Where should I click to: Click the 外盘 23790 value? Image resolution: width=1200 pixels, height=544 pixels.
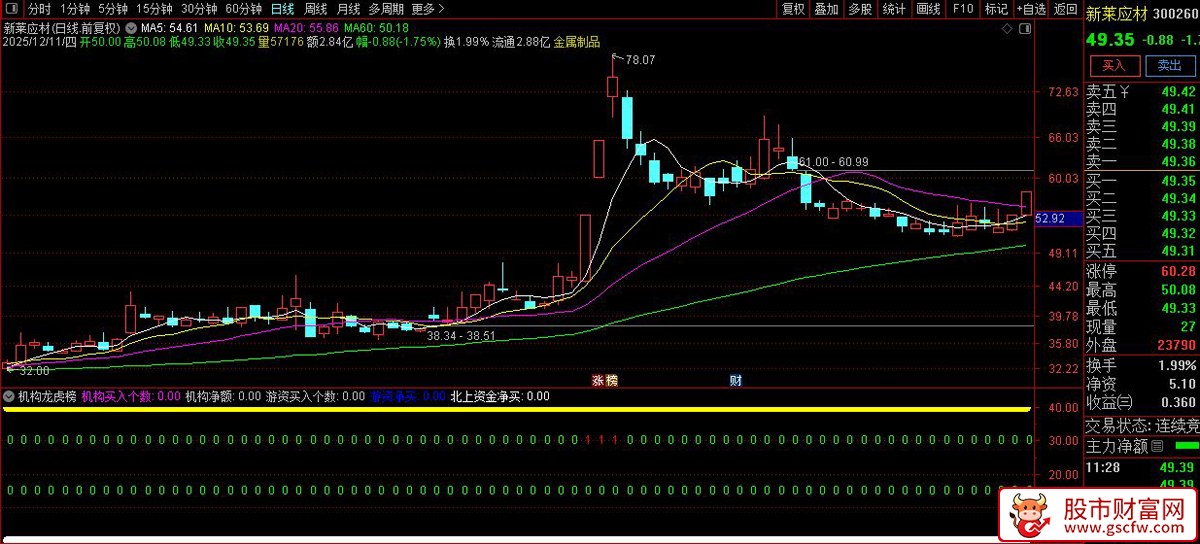click(x=1176, y=345)
